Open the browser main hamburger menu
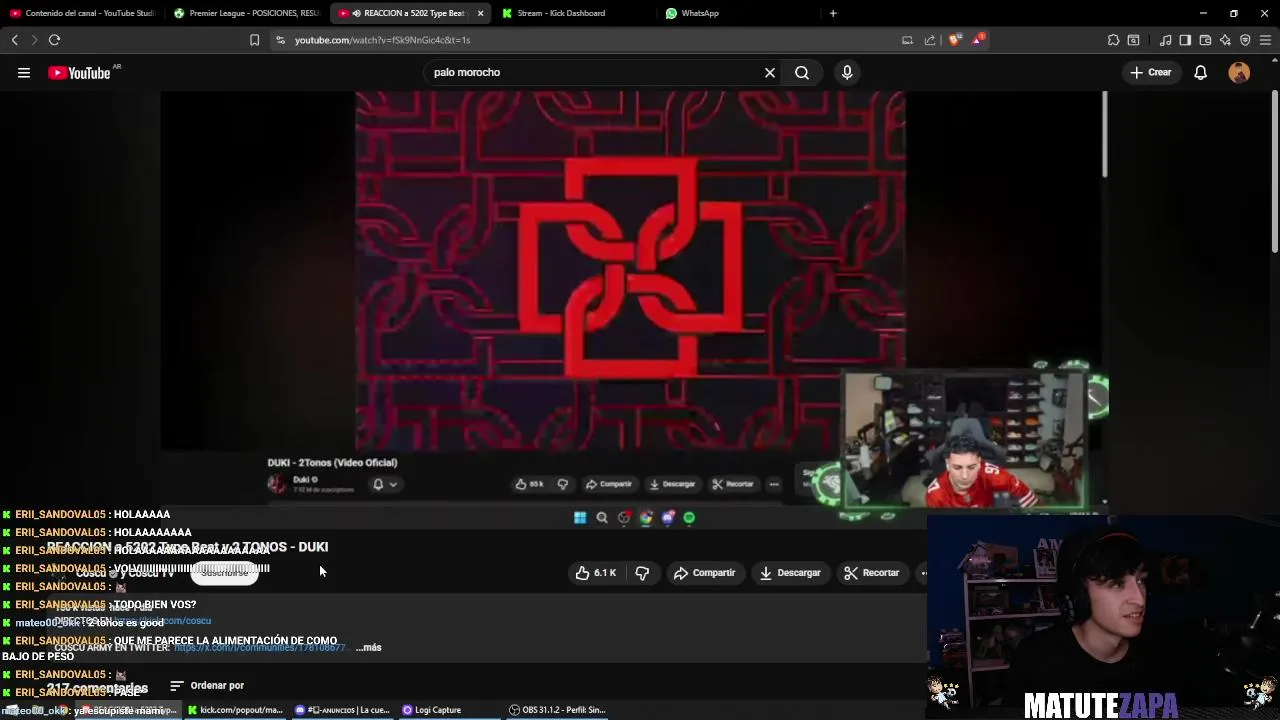 (1265, 40)
